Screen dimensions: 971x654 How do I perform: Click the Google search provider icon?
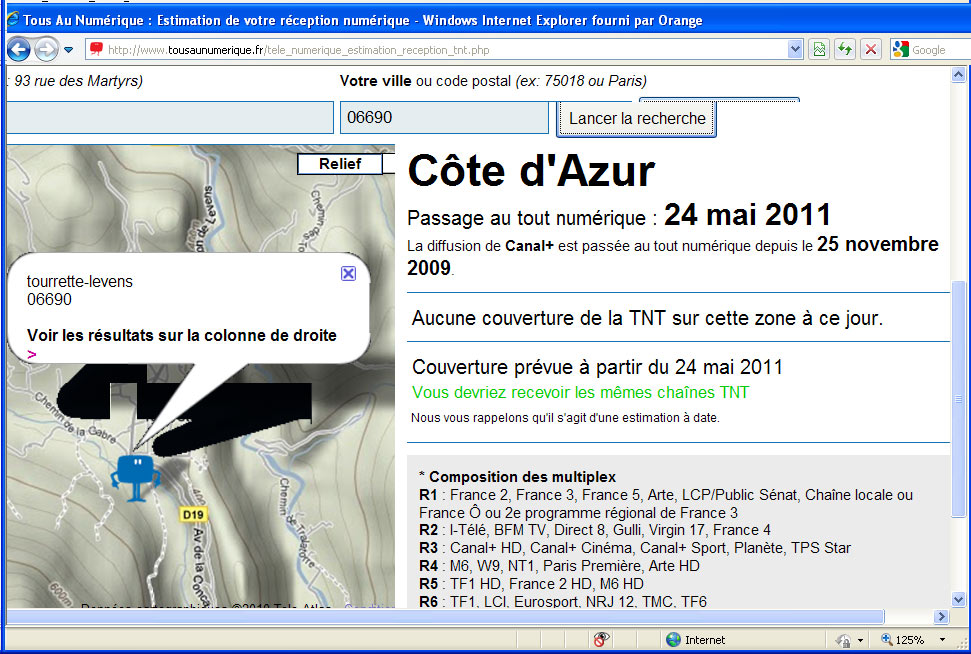tap(900, 50)
